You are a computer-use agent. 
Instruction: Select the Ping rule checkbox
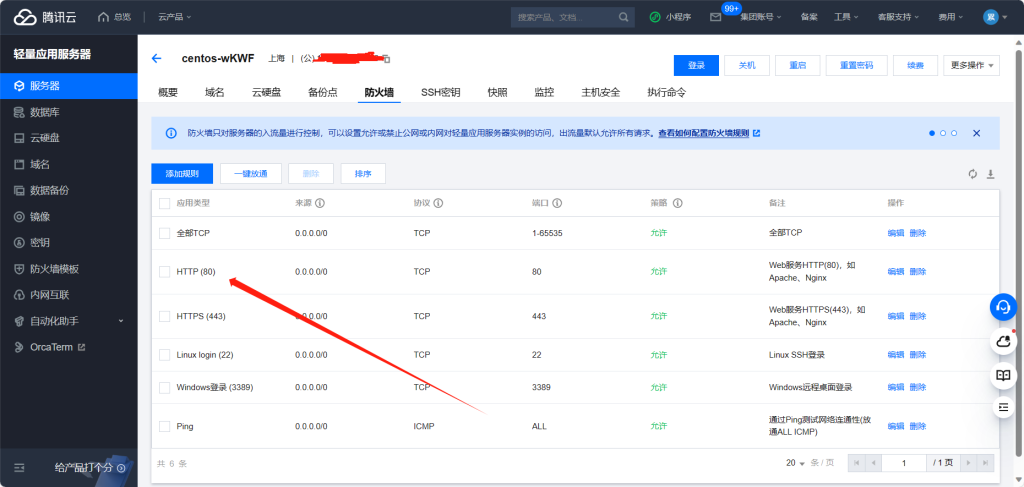pos(165,426)
